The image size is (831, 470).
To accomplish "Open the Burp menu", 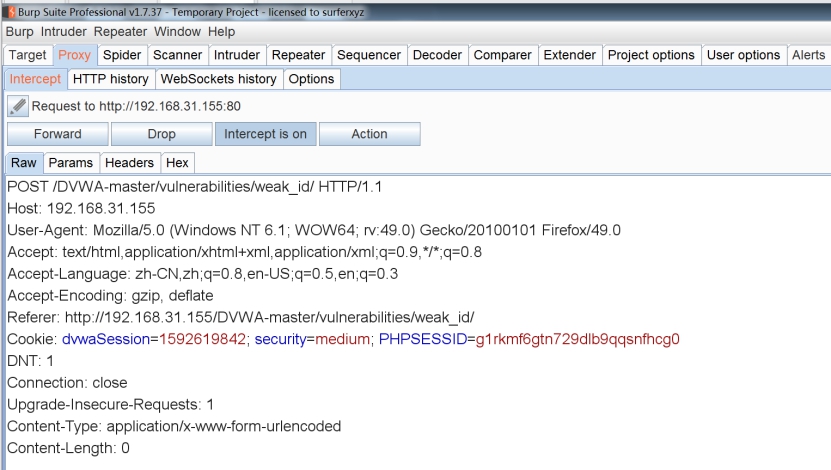I will [x=20, y=32].
